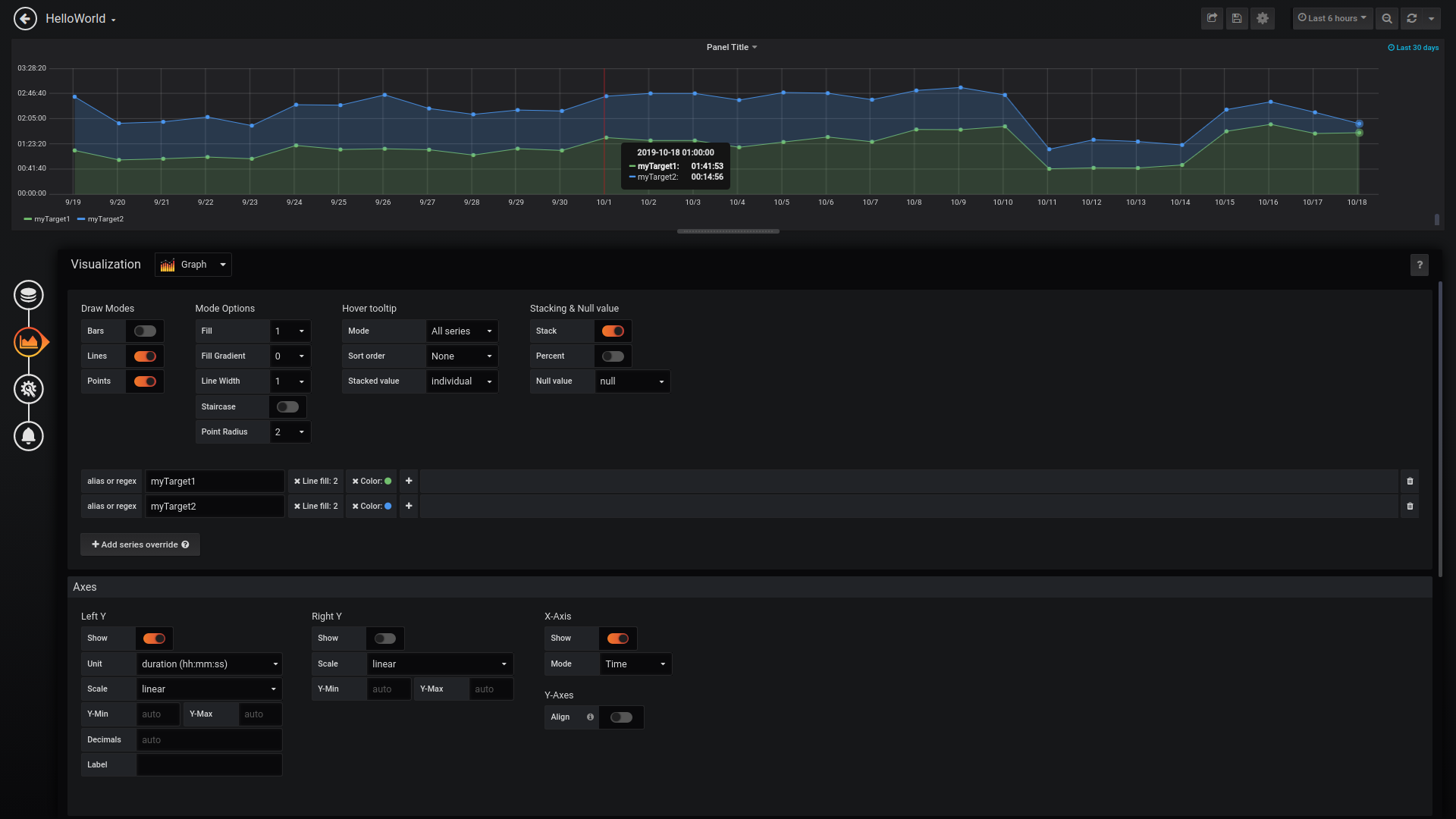Open dashboard settings gear icon
This screenshot has width=1456, height=819.
(1263, 18)
